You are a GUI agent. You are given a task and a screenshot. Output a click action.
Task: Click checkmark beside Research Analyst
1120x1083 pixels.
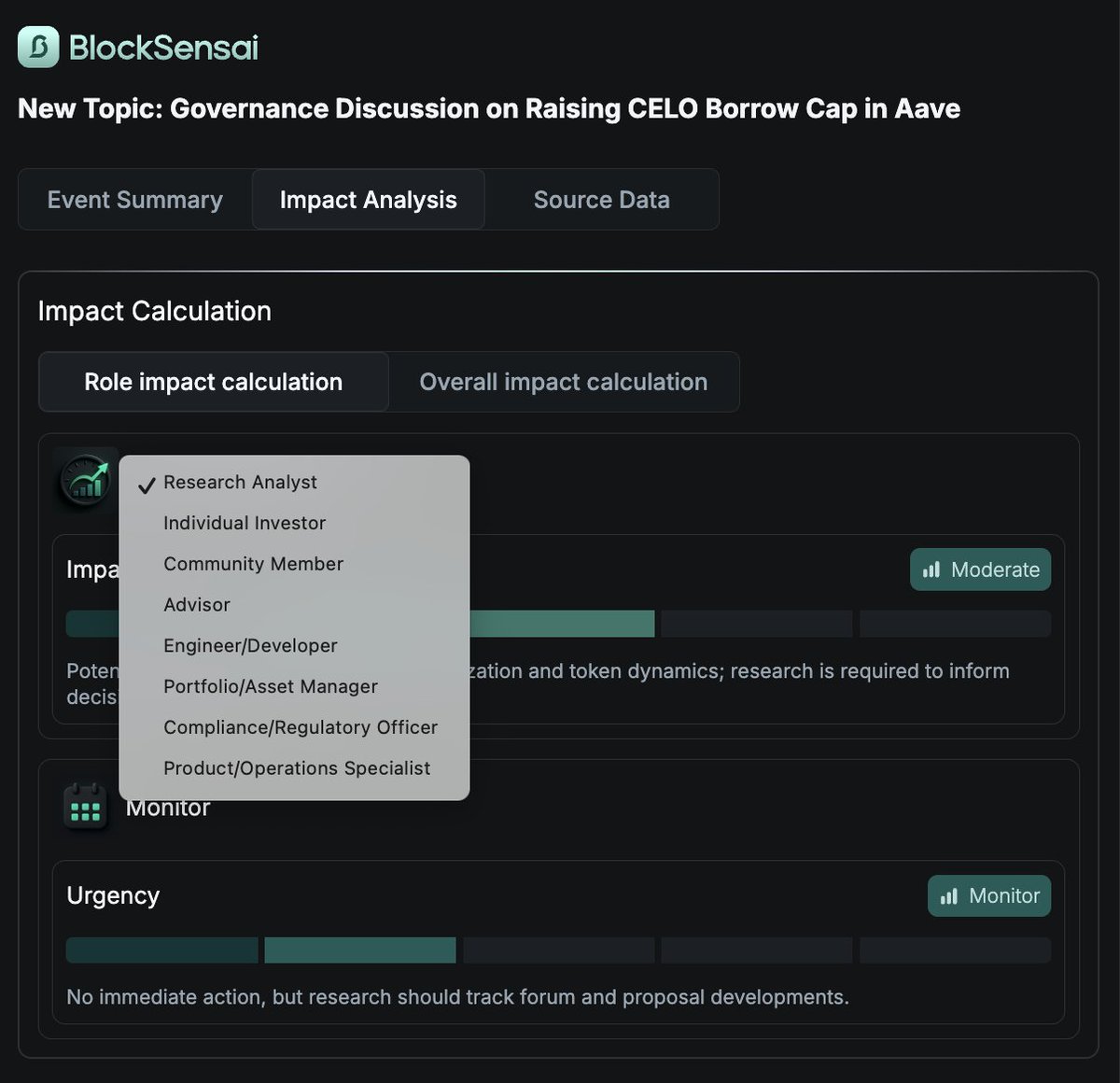pyautogui.click(x=147, y=485)
